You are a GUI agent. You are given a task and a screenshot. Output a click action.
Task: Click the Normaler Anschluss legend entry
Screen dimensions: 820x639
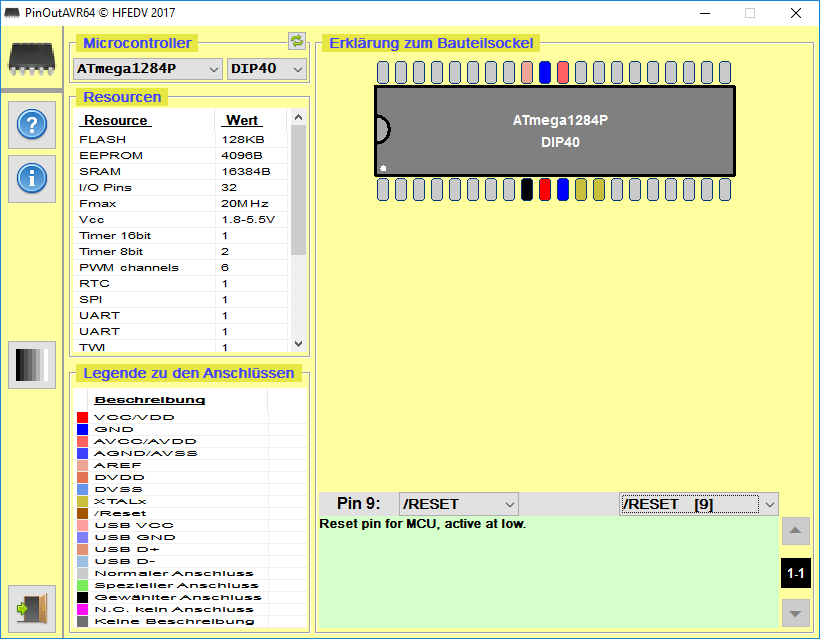pos(174,574)
